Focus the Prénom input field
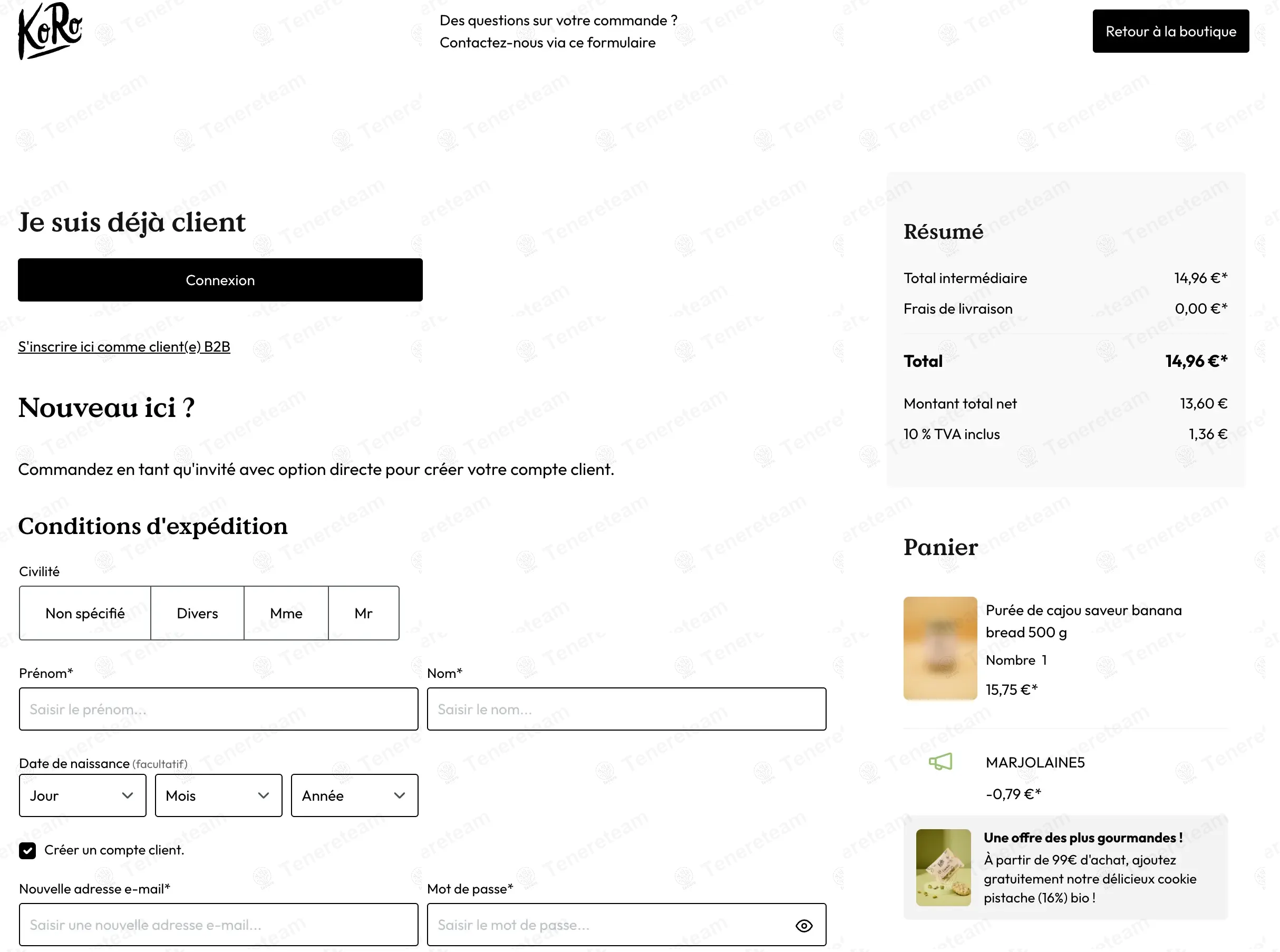The image size is (1280, 952). 218,709
